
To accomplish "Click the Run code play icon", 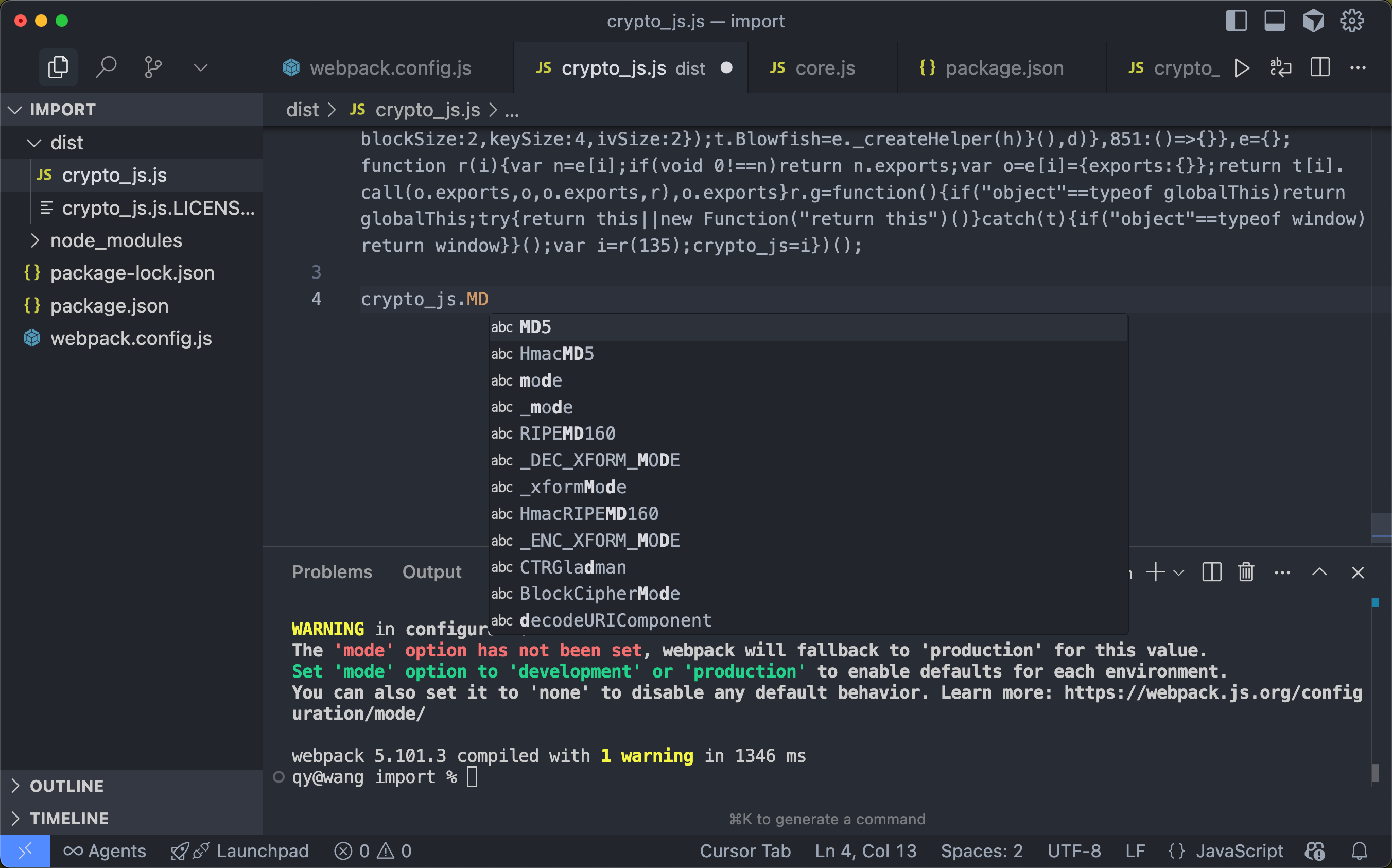I will coord(1242,68).
